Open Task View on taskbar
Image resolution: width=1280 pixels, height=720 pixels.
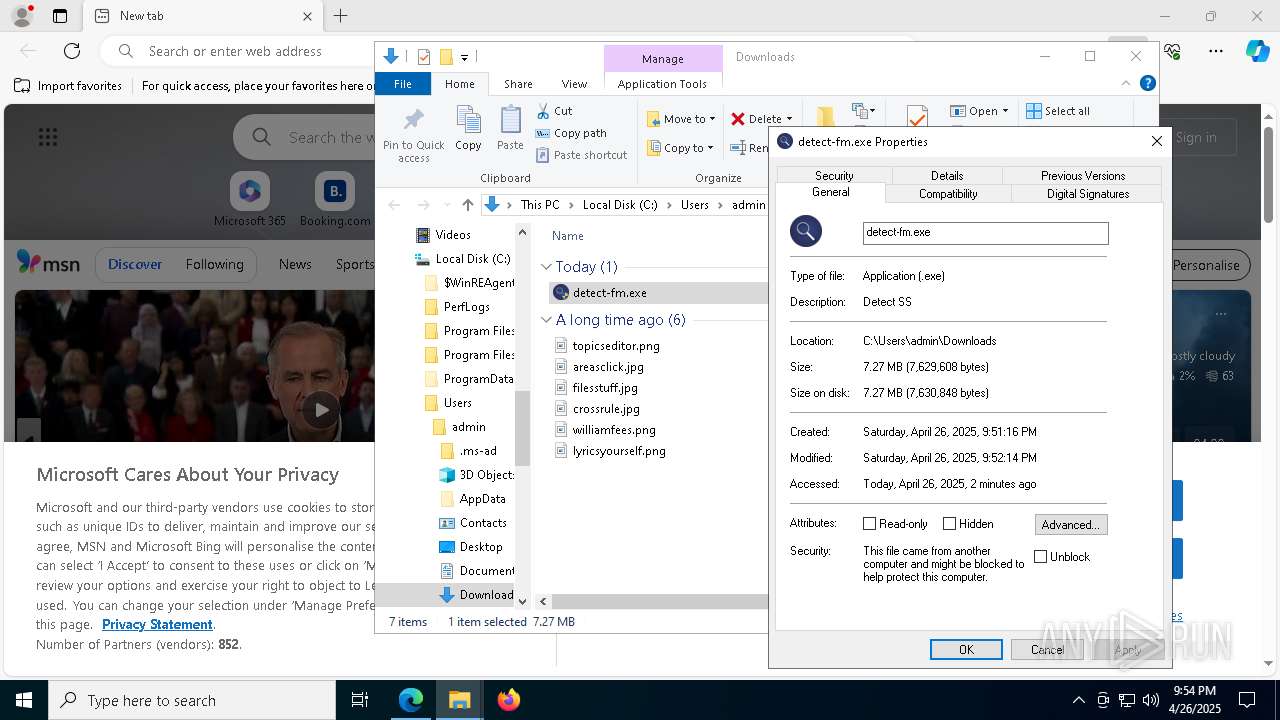pos(360,700)
